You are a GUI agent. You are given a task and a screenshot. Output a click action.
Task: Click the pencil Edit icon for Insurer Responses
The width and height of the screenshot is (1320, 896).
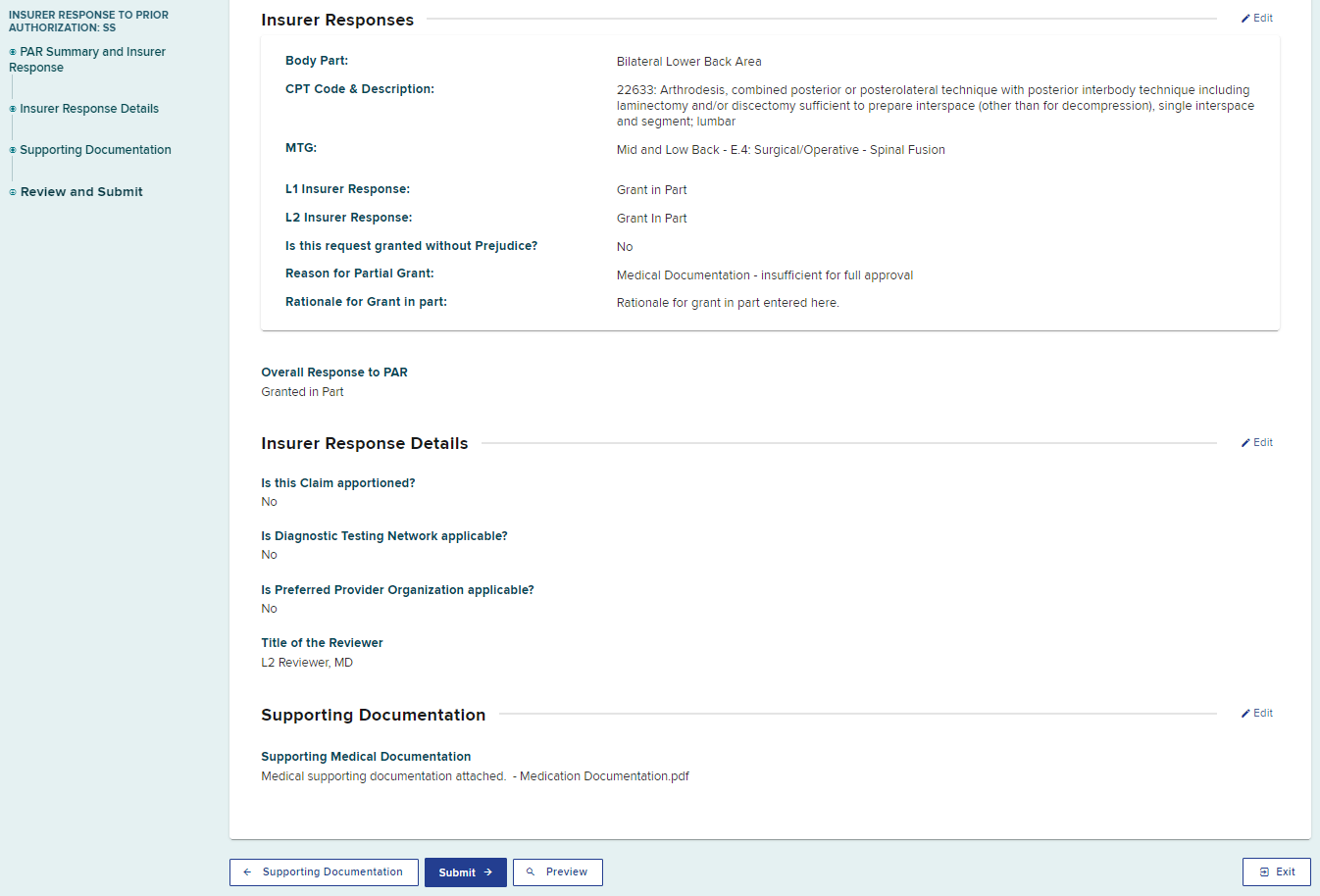(1245, 19)
